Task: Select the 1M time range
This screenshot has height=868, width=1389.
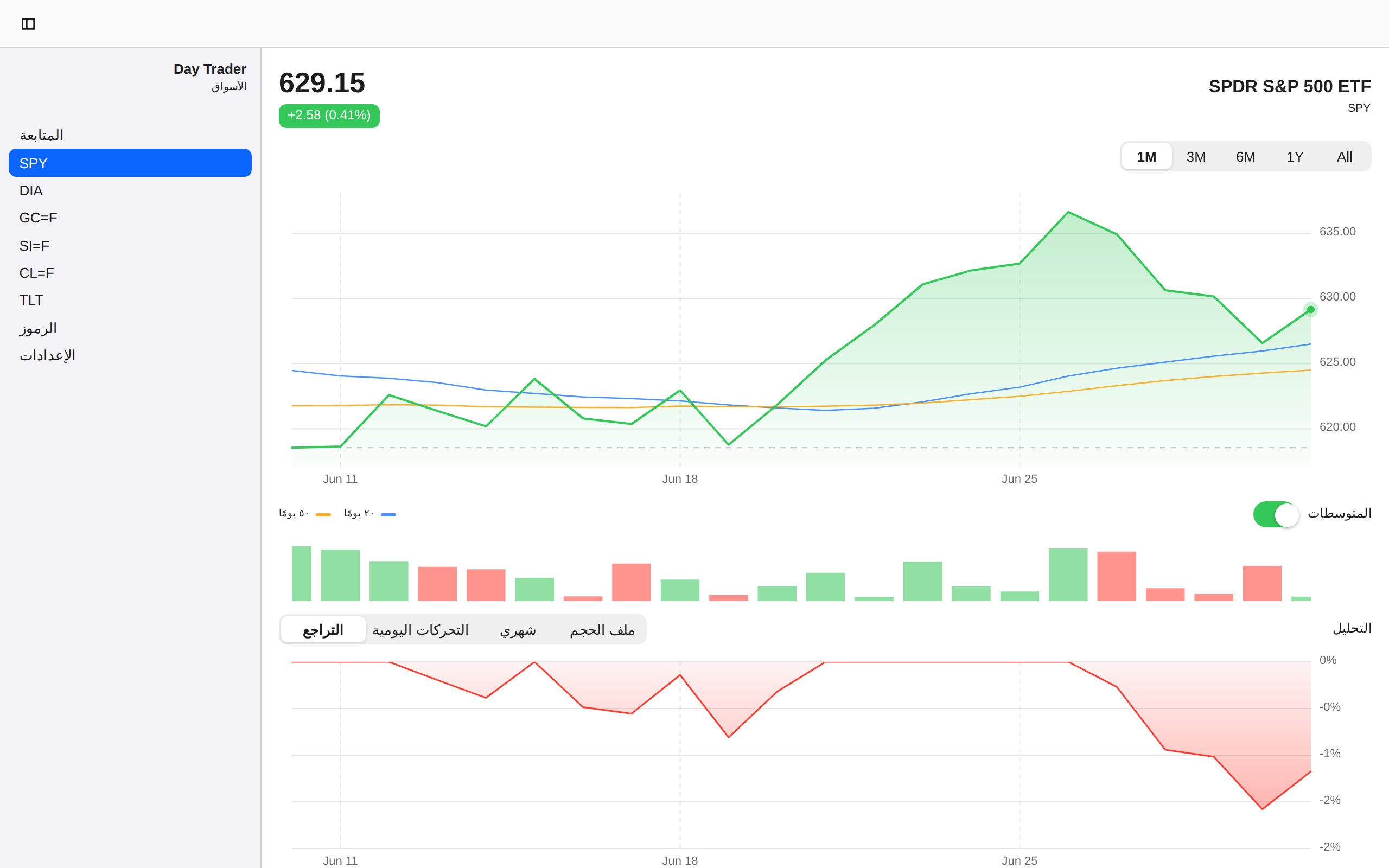Action: 1146,157
